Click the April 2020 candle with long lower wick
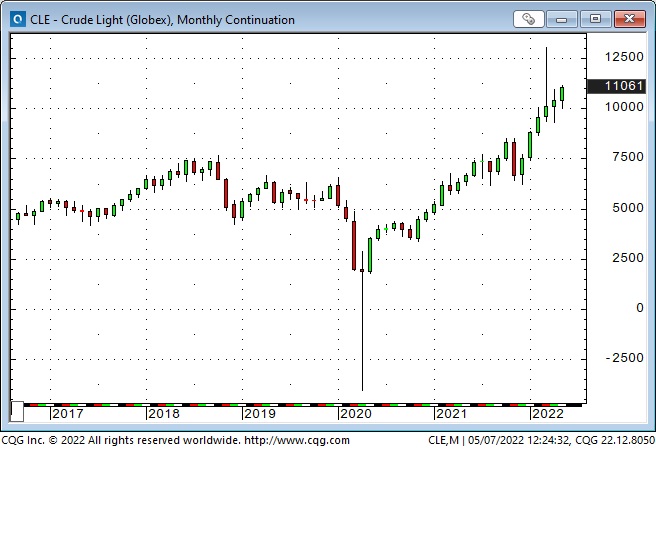The image size is (656, 553). tap(362, 321)
